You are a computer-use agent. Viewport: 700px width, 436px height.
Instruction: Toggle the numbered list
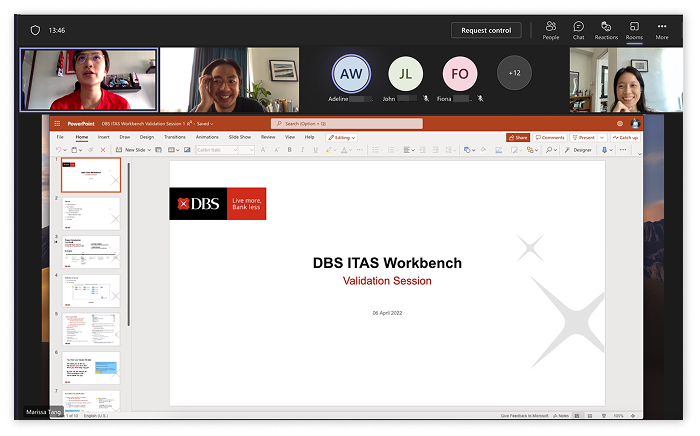click(391, 150)
